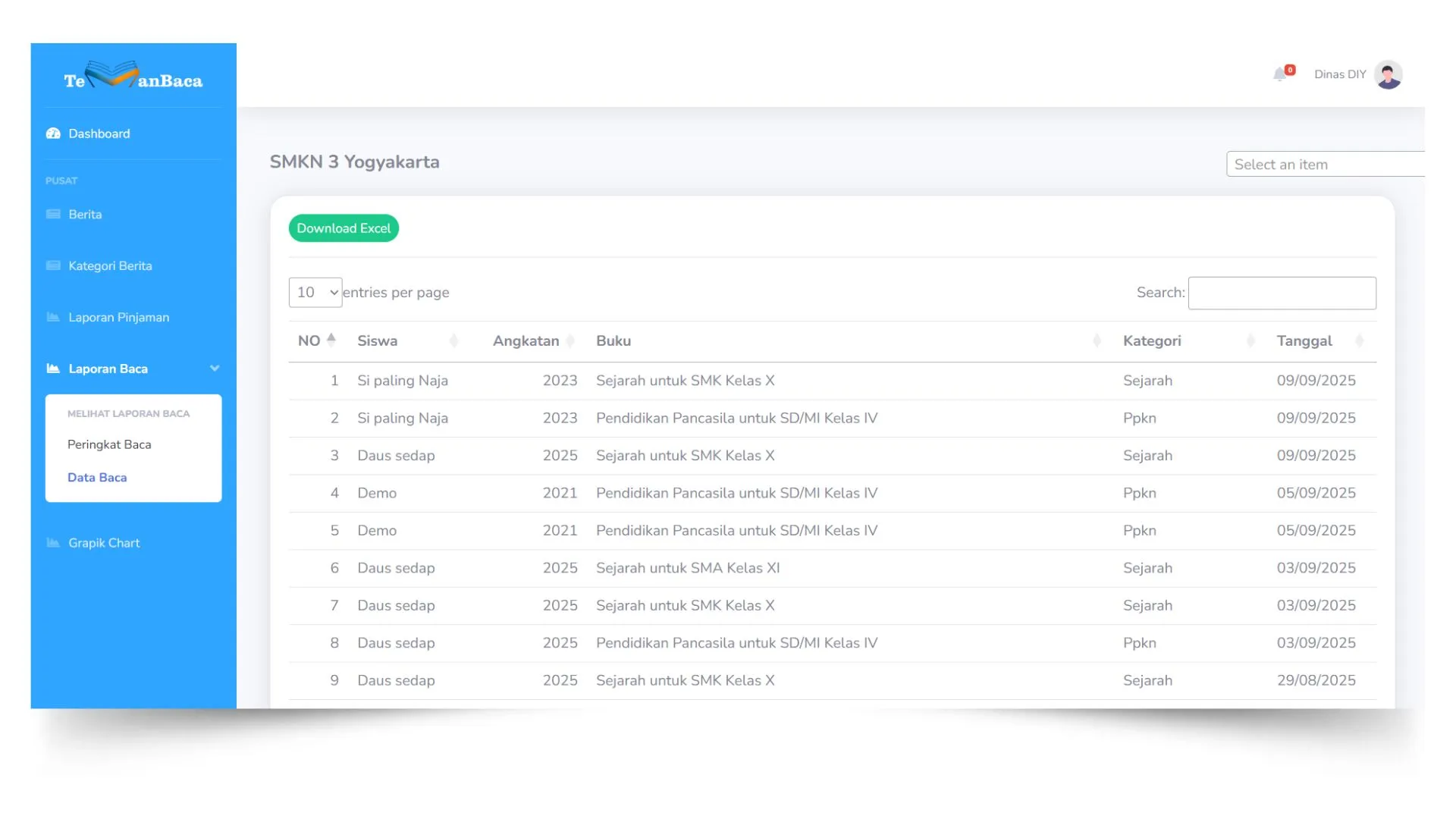Select Data Baca submenu item
1456x819 pixels.
point(97,478)
